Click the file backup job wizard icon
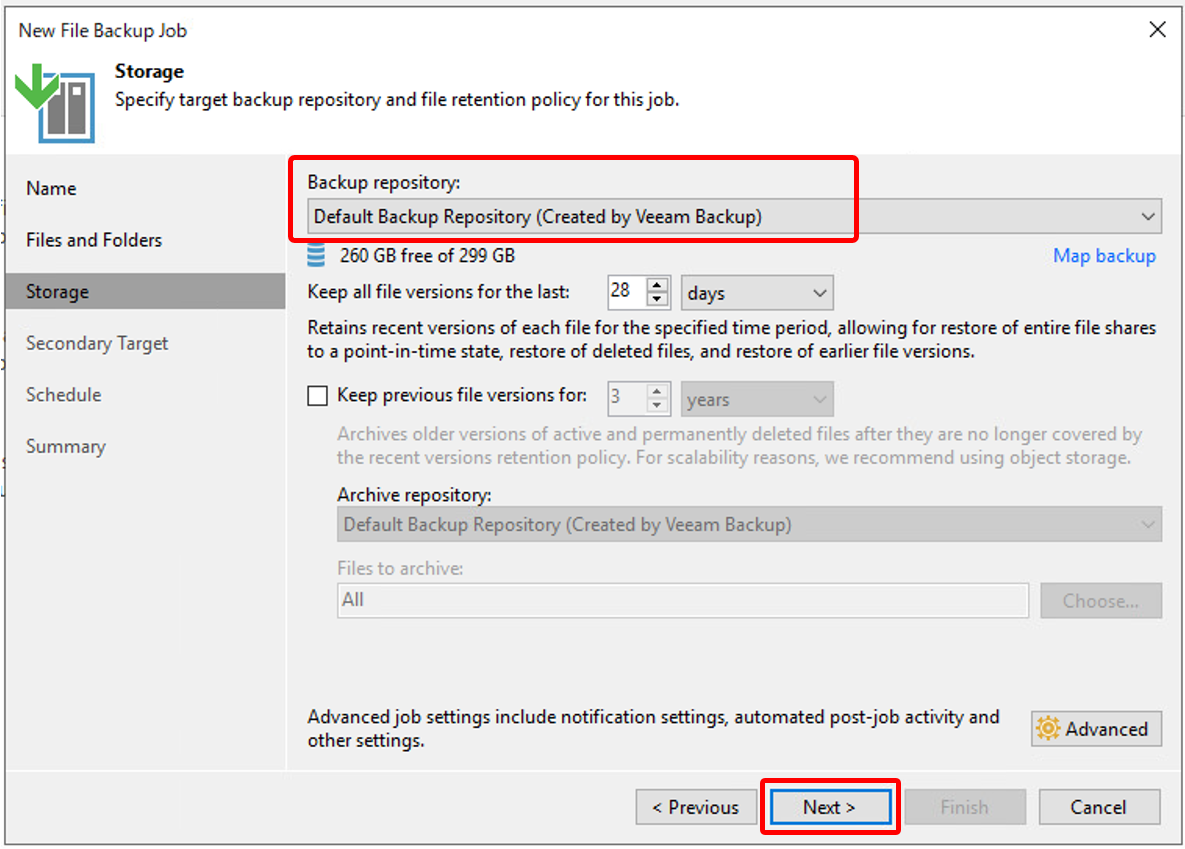 click(x=55, y=103)
